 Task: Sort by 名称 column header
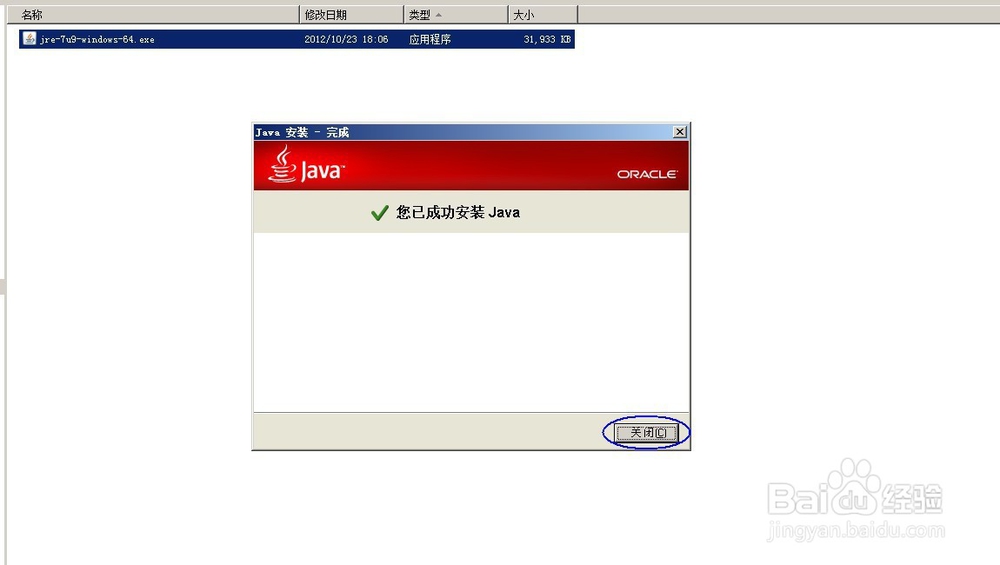pos(153,15)
